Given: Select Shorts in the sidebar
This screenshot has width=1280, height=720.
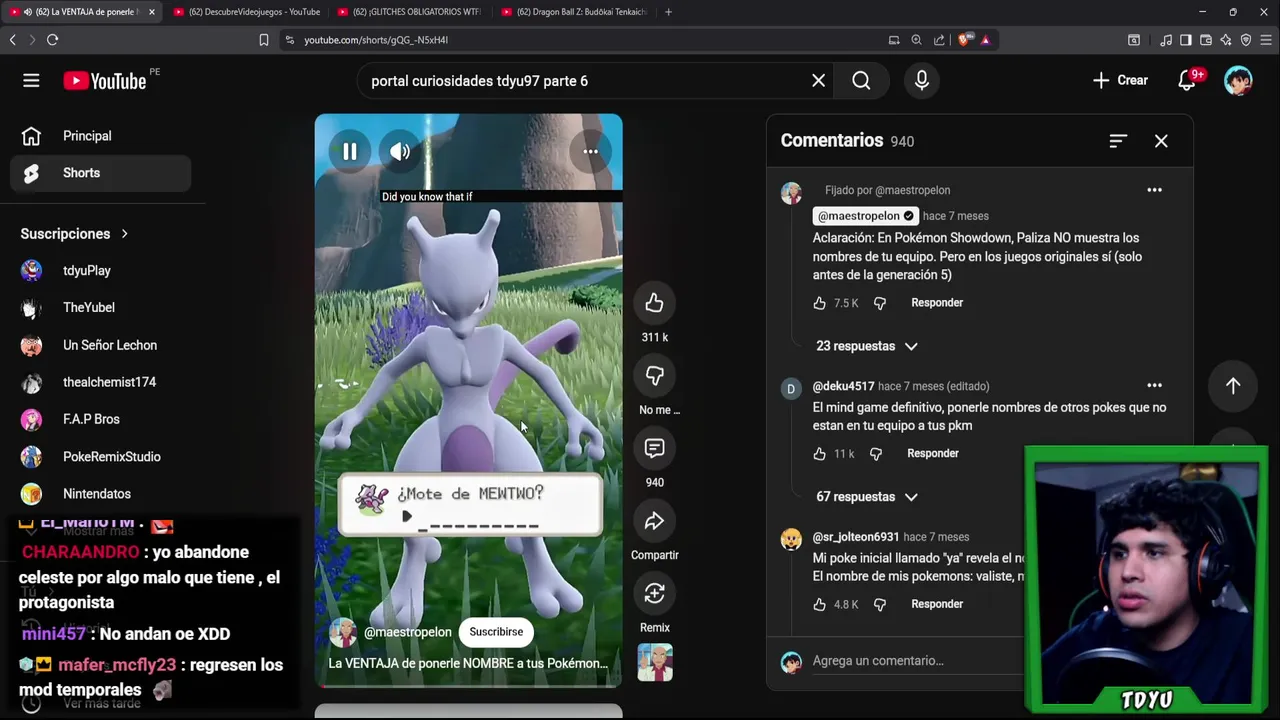Looking at the screenshot, I should 100,173.
